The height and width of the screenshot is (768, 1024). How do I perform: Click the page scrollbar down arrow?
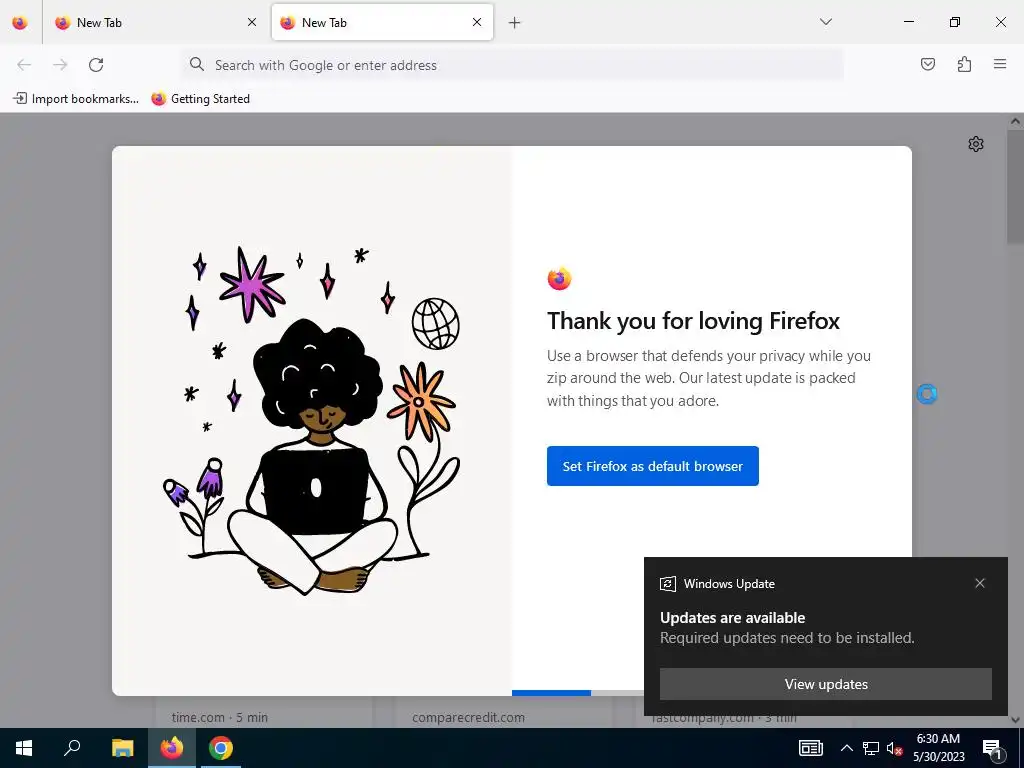click(x=1015, y=720)
